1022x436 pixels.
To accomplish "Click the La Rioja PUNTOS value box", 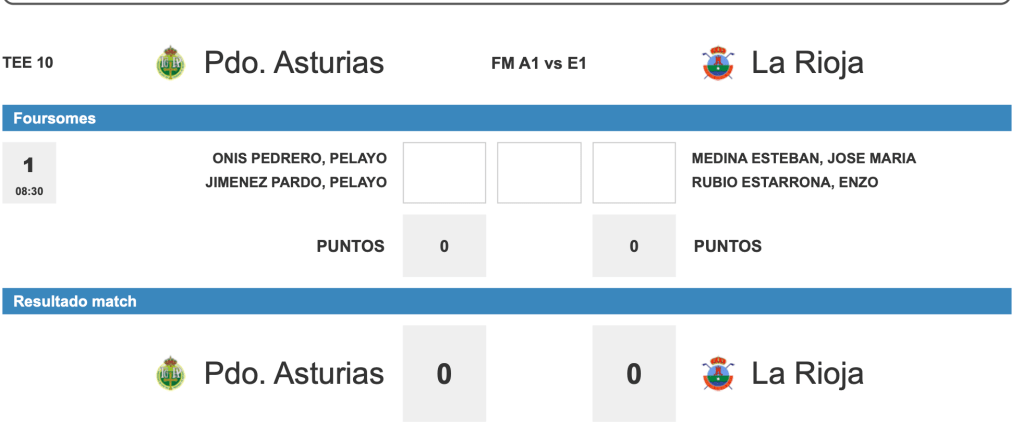I will coord(634,246).
